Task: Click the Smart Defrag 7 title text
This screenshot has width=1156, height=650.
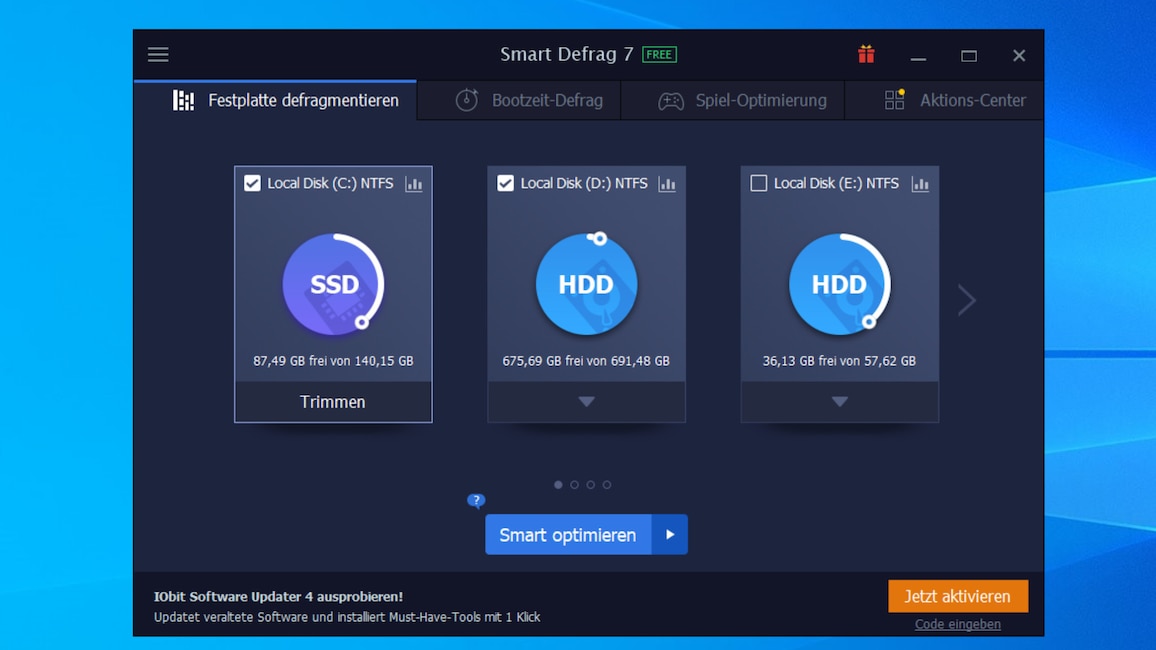Action: click(567, 55)
